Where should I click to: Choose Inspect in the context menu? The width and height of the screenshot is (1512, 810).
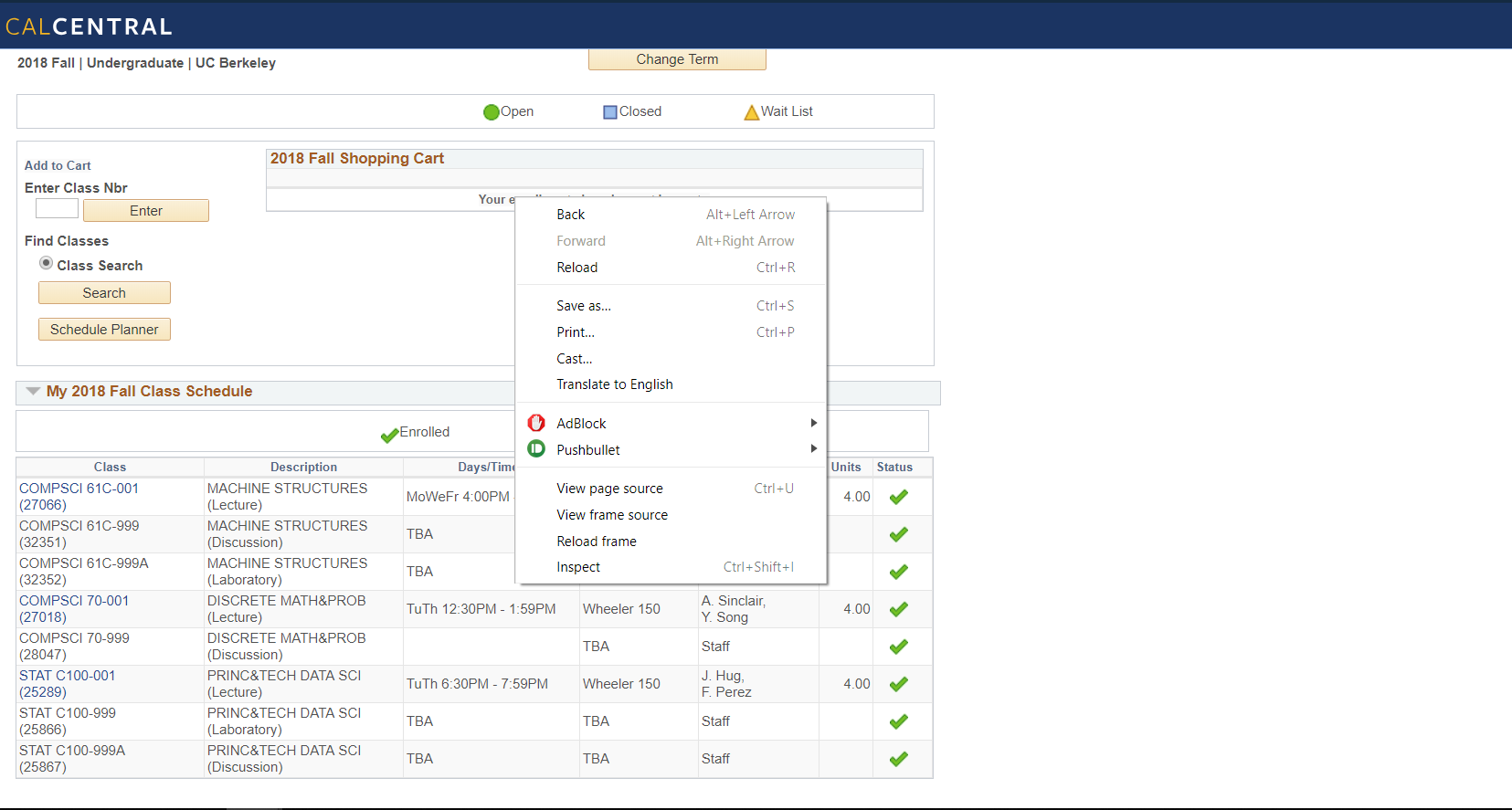coord(671,567)
